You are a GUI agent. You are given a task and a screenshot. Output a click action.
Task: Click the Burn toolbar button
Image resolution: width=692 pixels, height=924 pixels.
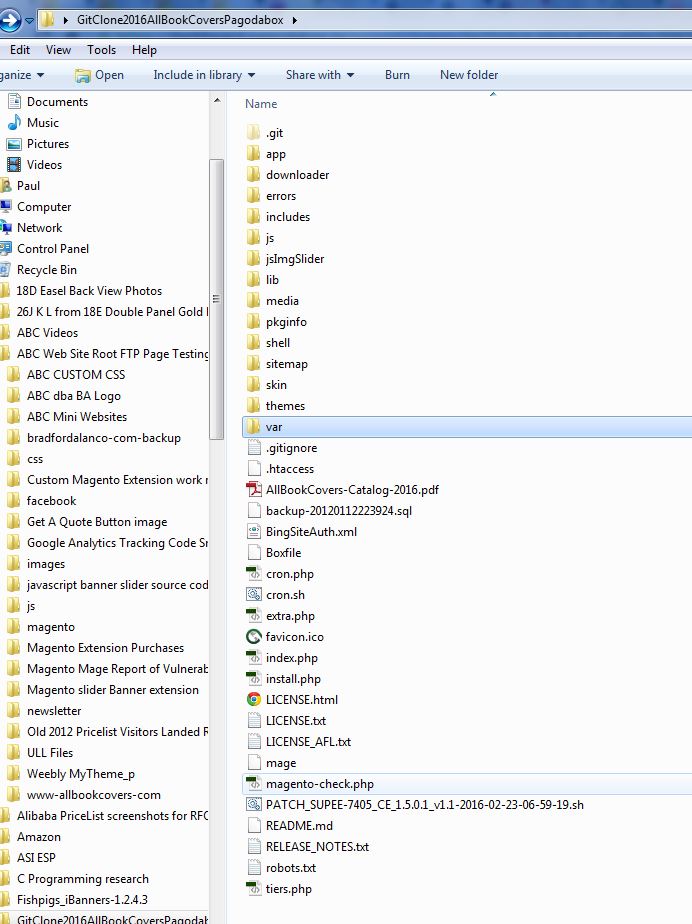(x=397, y=75)
